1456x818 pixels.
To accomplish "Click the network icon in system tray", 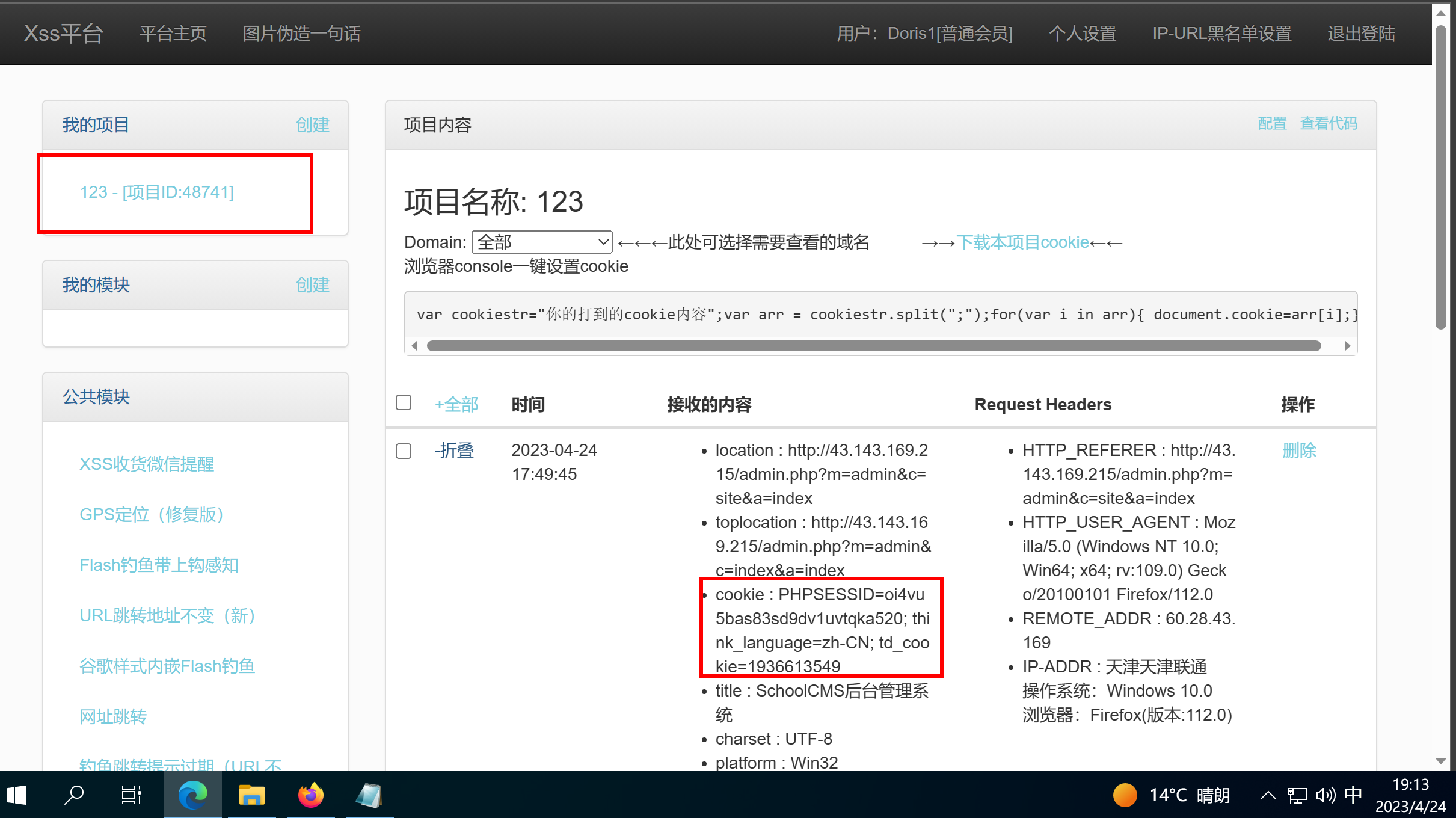I will pyautogui.click(x=1297, y=795).
